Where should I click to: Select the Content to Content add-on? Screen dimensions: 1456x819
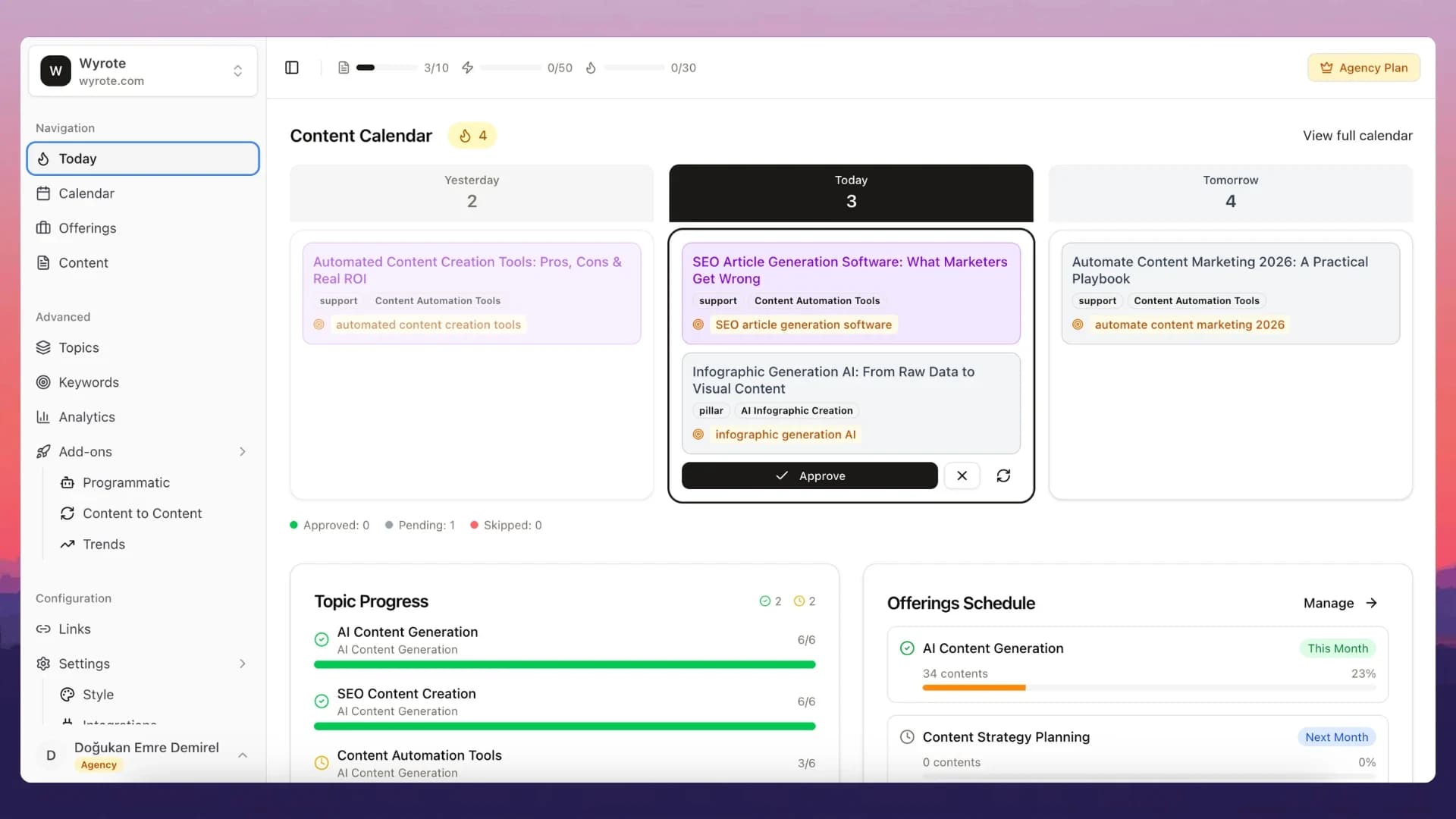click(x=141, y=513)
